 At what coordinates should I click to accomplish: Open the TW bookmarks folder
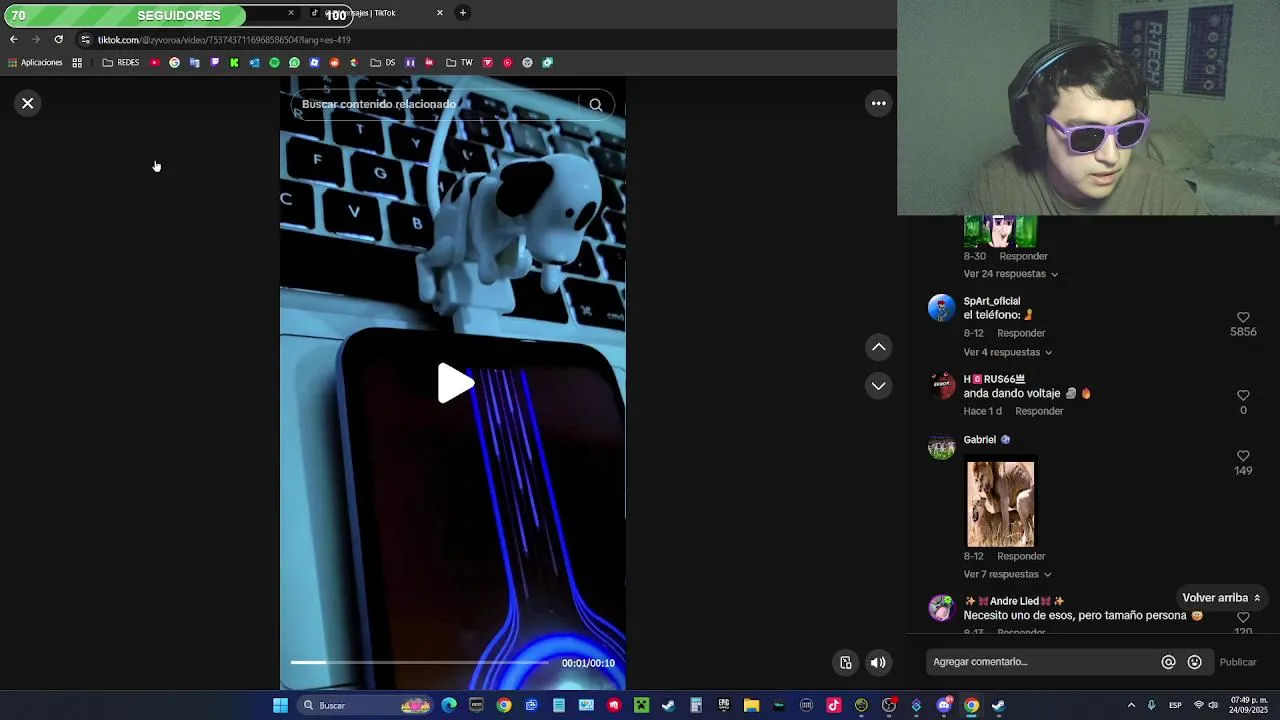459,62
